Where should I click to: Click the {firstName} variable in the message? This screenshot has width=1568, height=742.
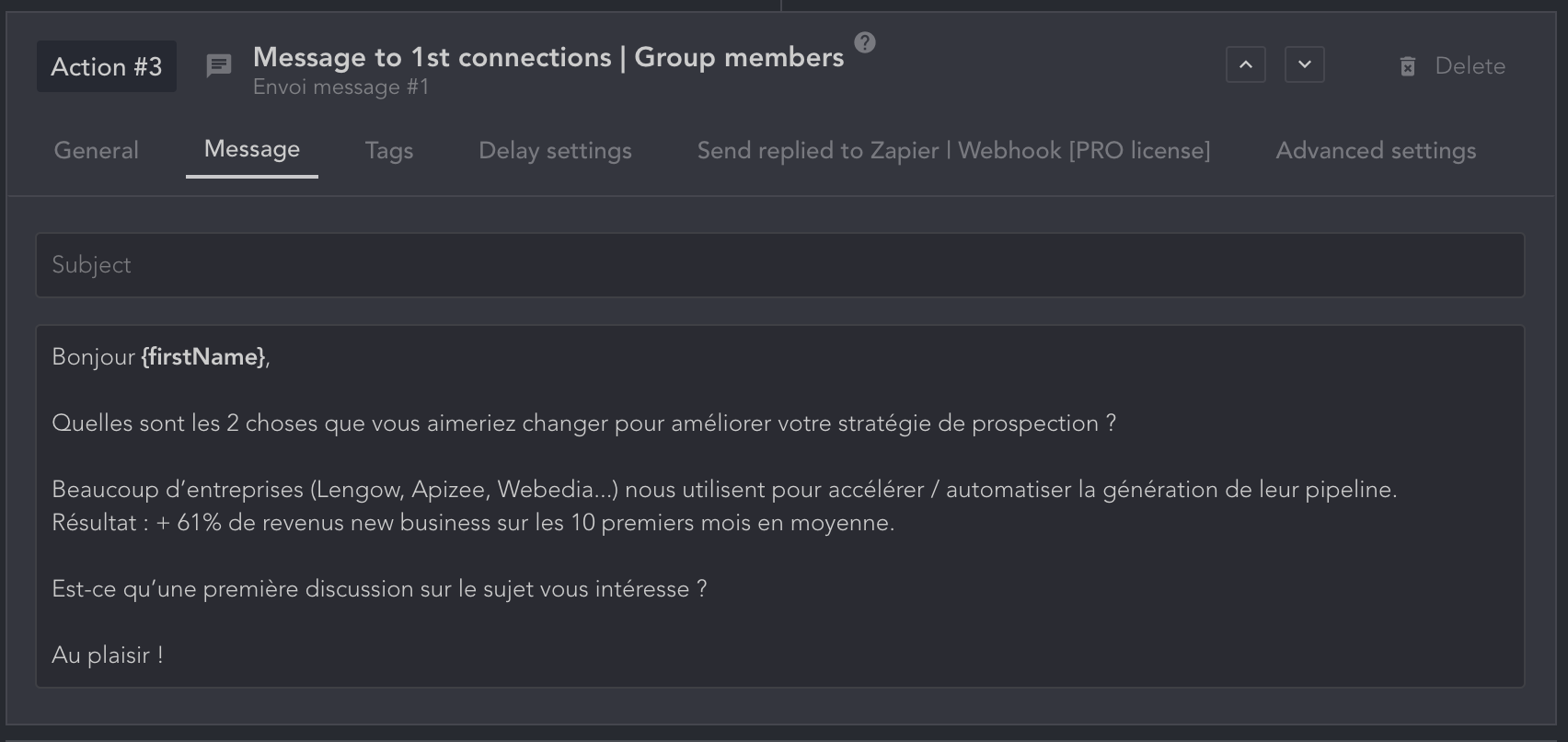203,357
